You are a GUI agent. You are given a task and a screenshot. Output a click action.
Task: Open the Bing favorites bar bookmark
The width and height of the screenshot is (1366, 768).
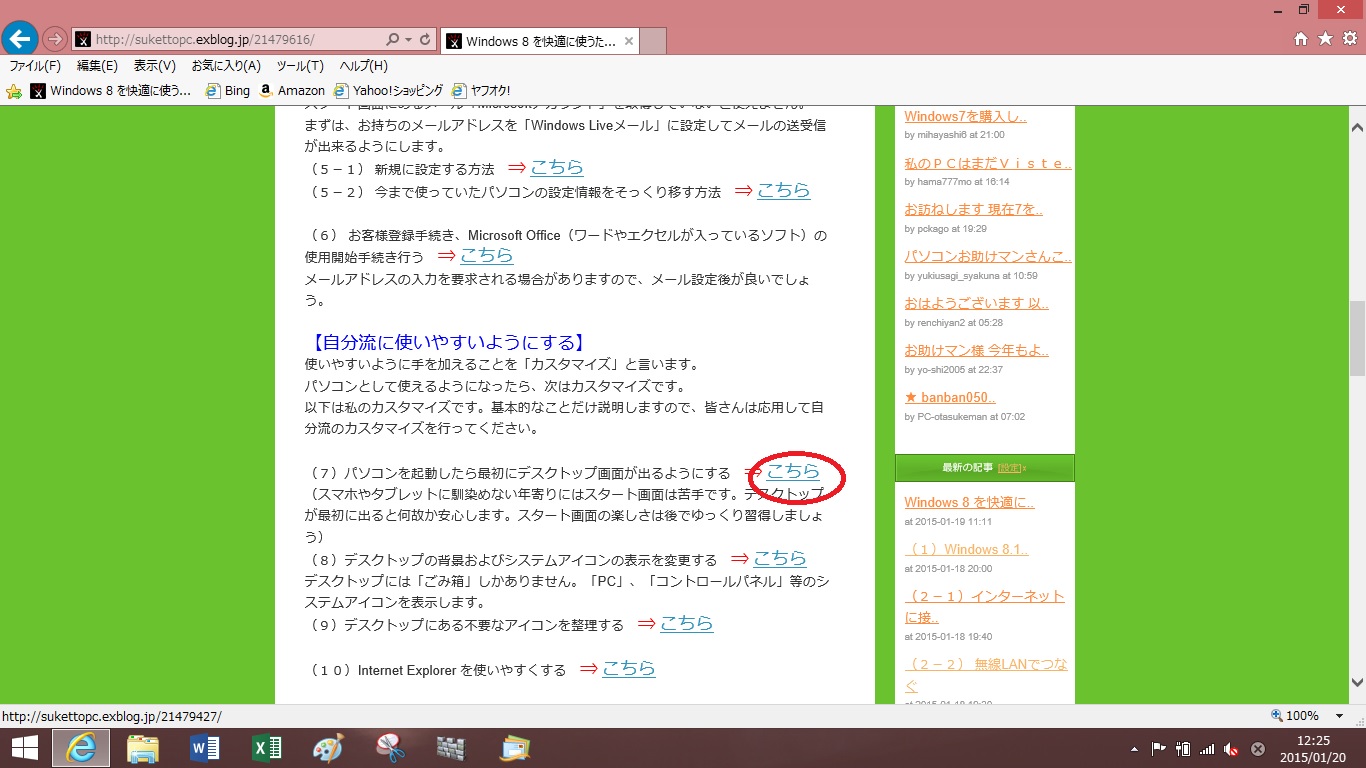tap(228, 91)
